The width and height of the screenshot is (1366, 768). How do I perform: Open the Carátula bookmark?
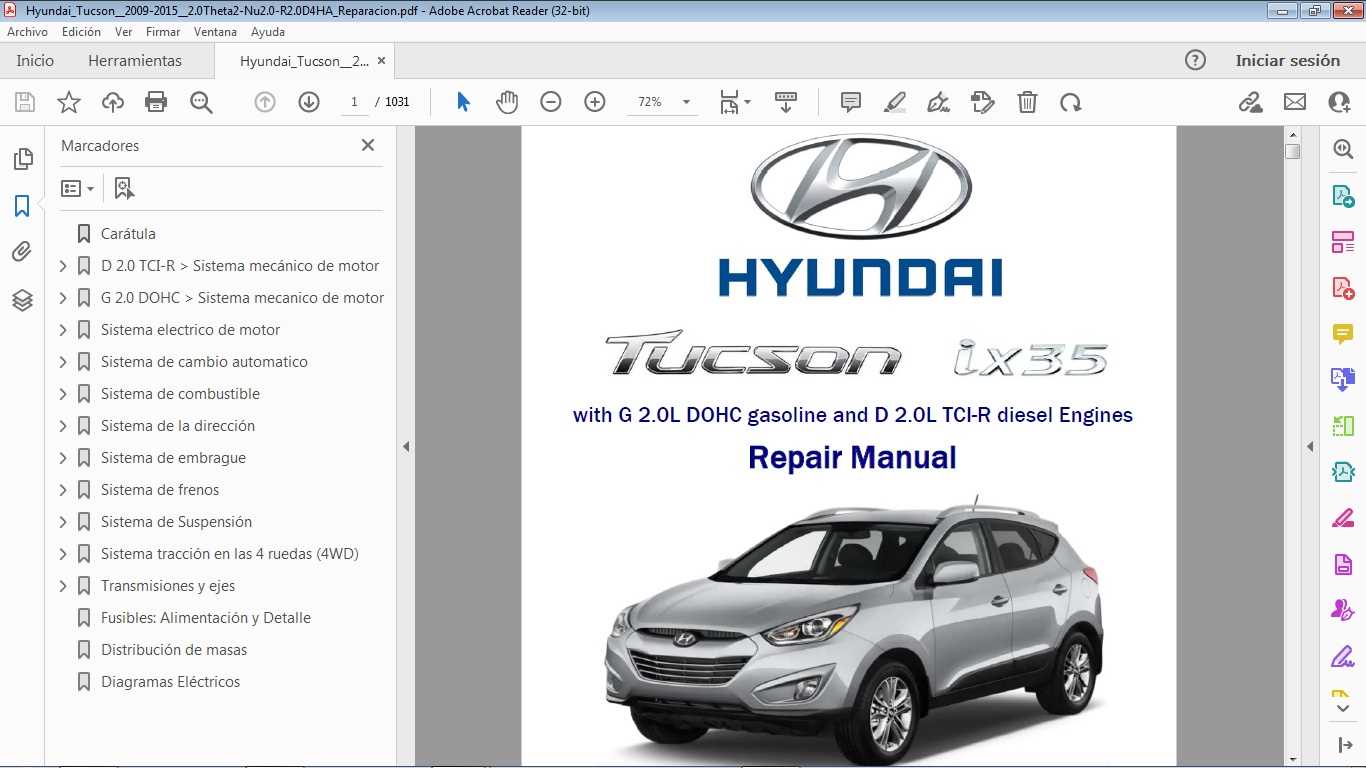click(x=128, y=234)
